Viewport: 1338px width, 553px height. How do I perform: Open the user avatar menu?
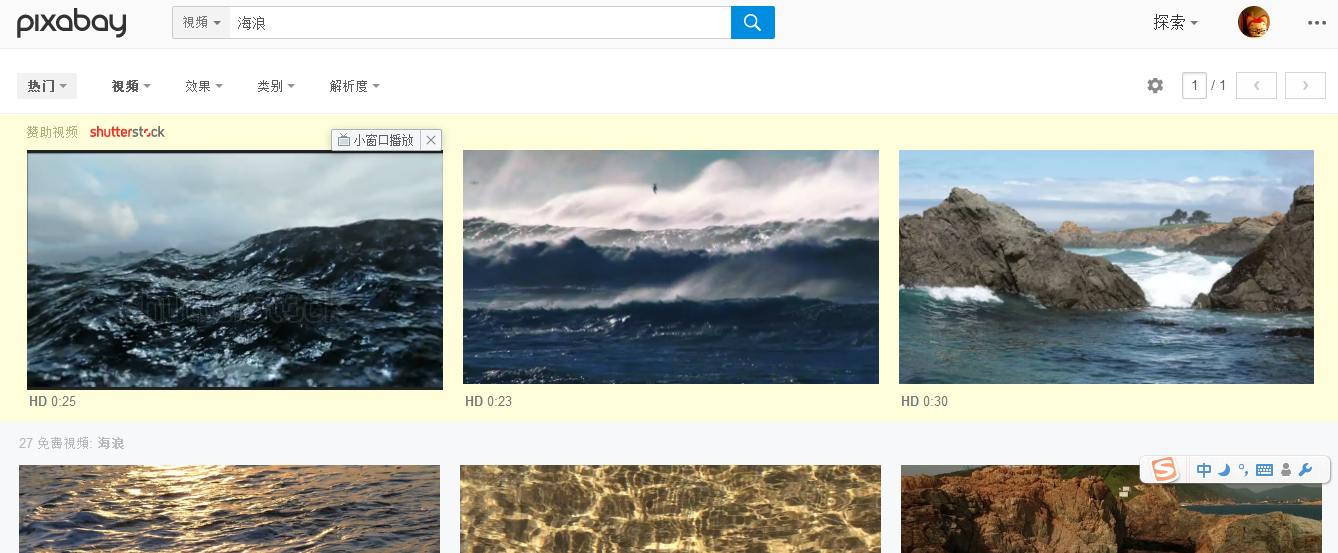(1254, 22)
